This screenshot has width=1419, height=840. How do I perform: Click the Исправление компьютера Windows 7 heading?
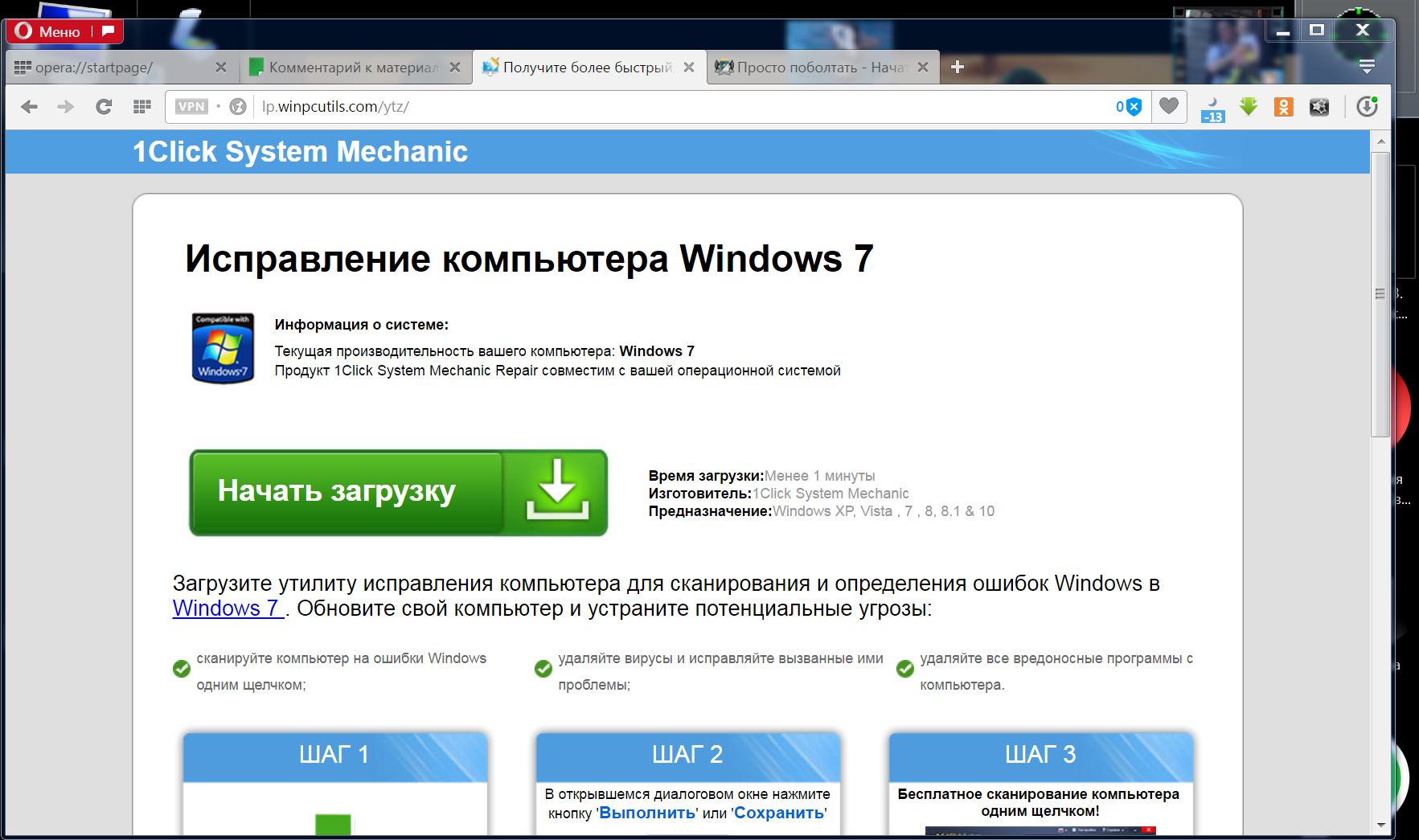click(529, 259)
